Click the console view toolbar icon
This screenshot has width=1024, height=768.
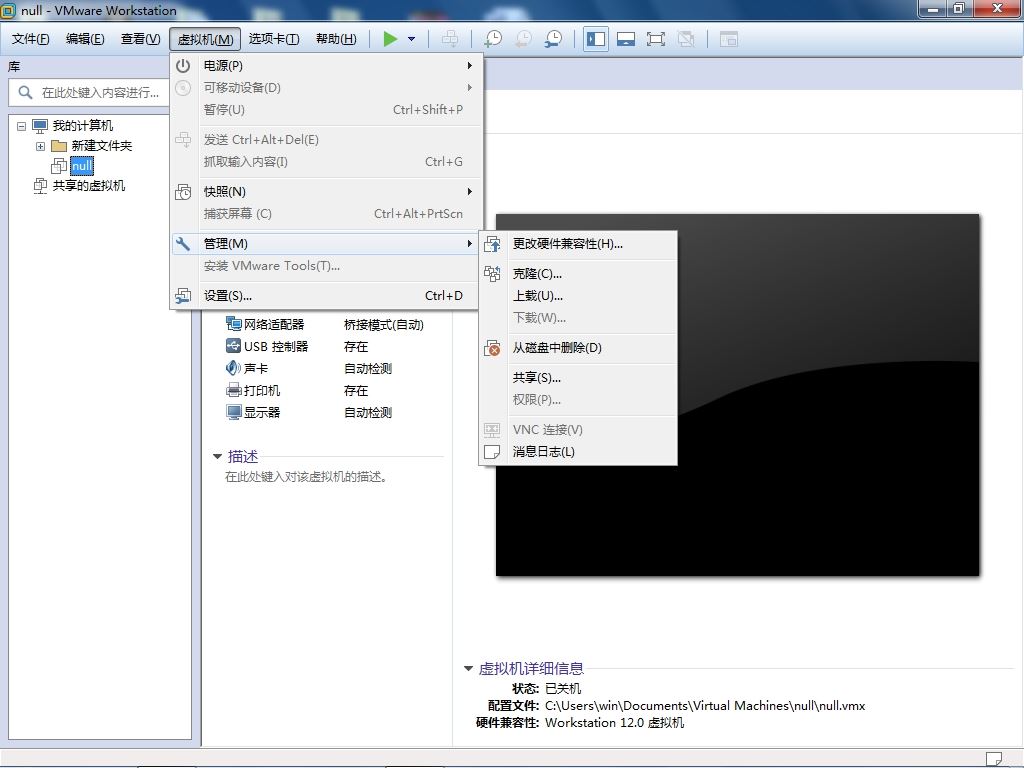728,39
